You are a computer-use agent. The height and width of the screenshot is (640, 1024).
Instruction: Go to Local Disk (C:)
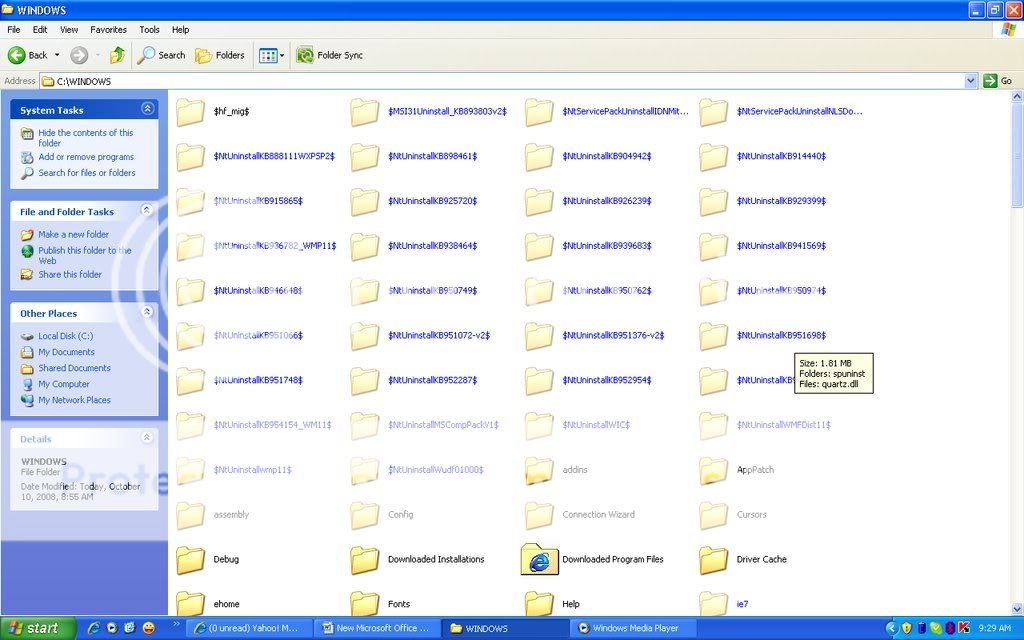65,336
